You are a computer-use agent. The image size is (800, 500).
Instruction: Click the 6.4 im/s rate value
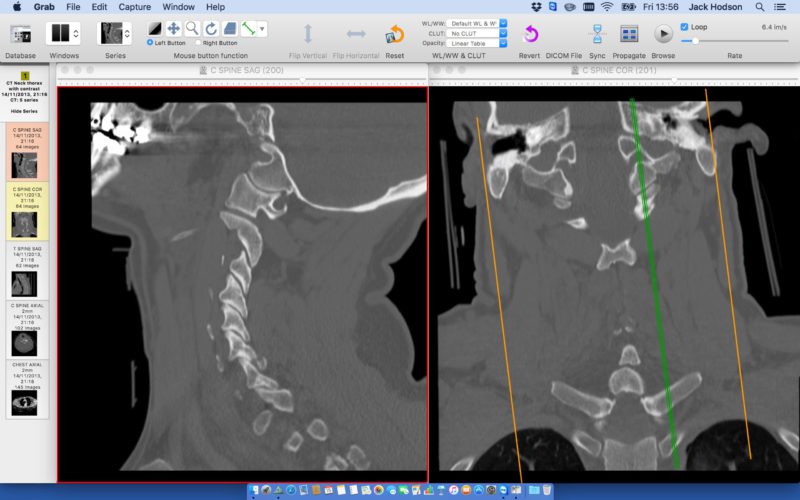(x=773, y=27)
